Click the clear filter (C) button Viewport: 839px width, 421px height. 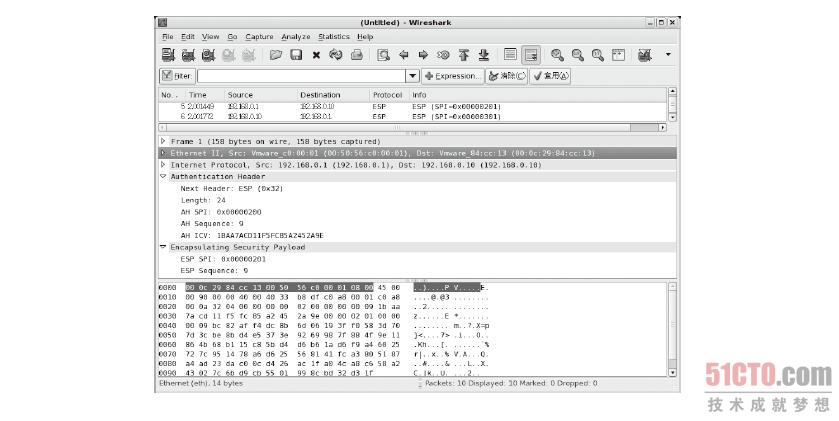point(507,76)
